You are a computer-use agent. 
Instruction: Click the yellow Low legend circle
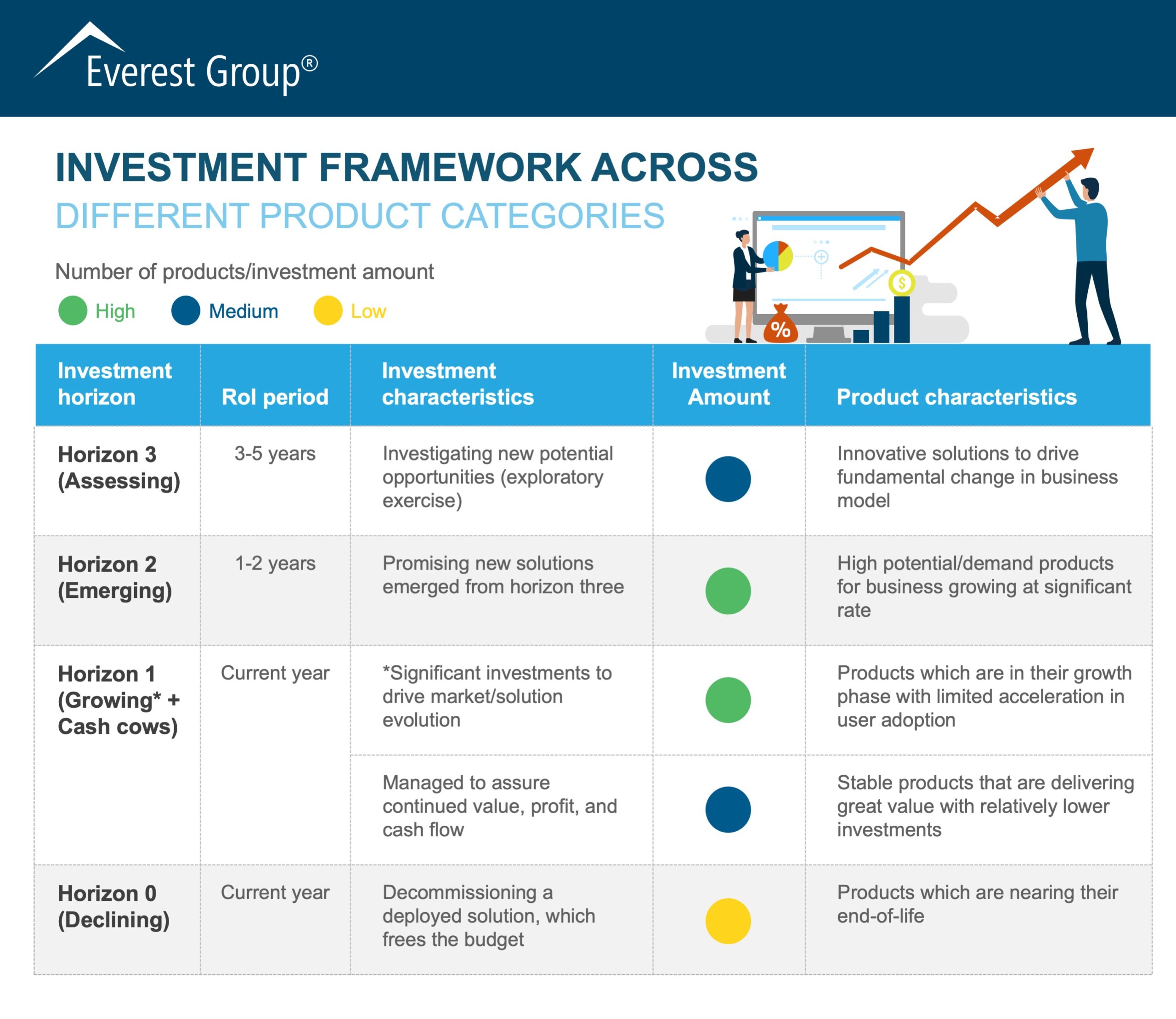coord(328,311)
